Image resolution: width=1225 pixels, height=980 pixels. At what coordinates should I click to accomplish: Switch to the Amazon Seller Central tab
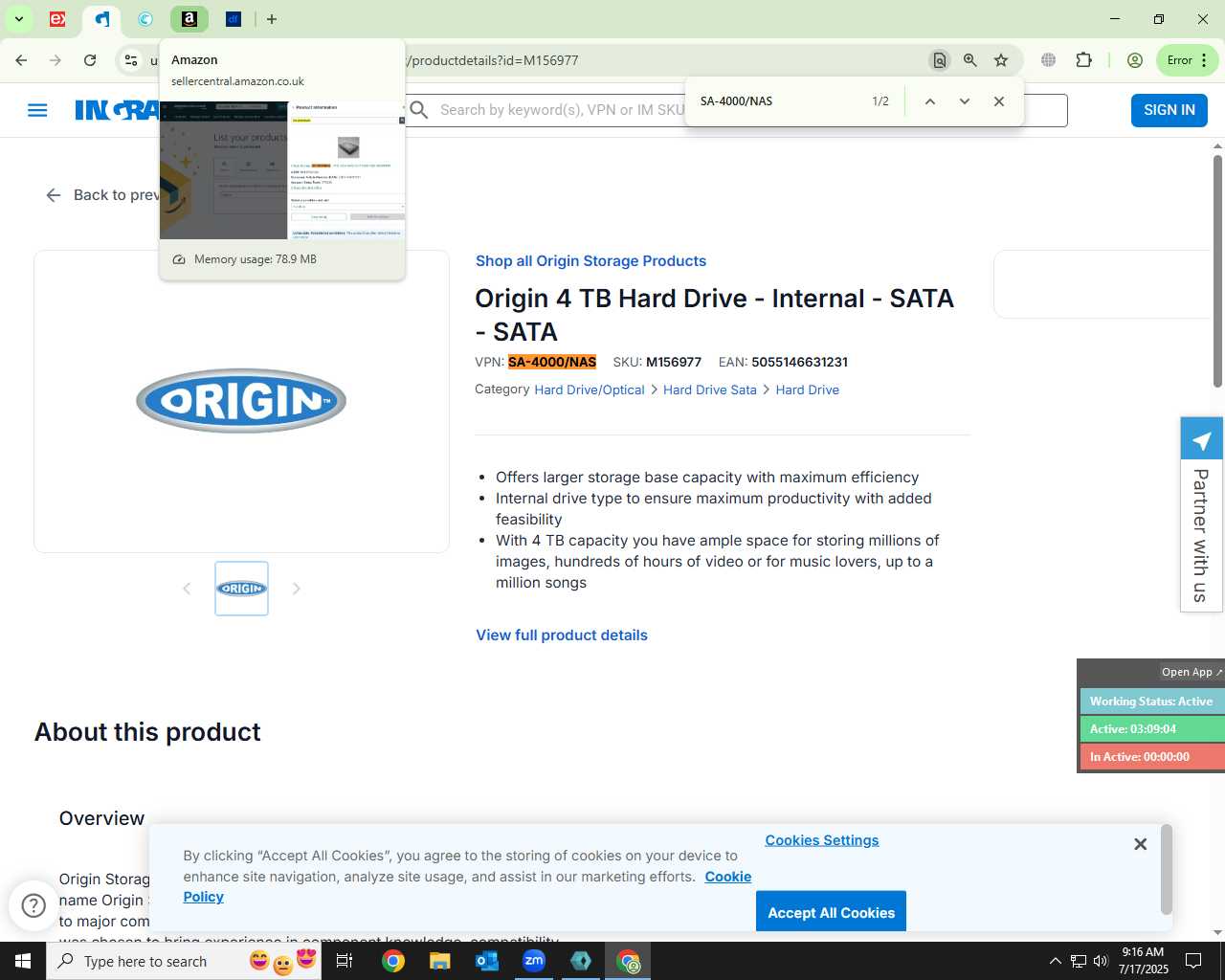click(189, 19)
